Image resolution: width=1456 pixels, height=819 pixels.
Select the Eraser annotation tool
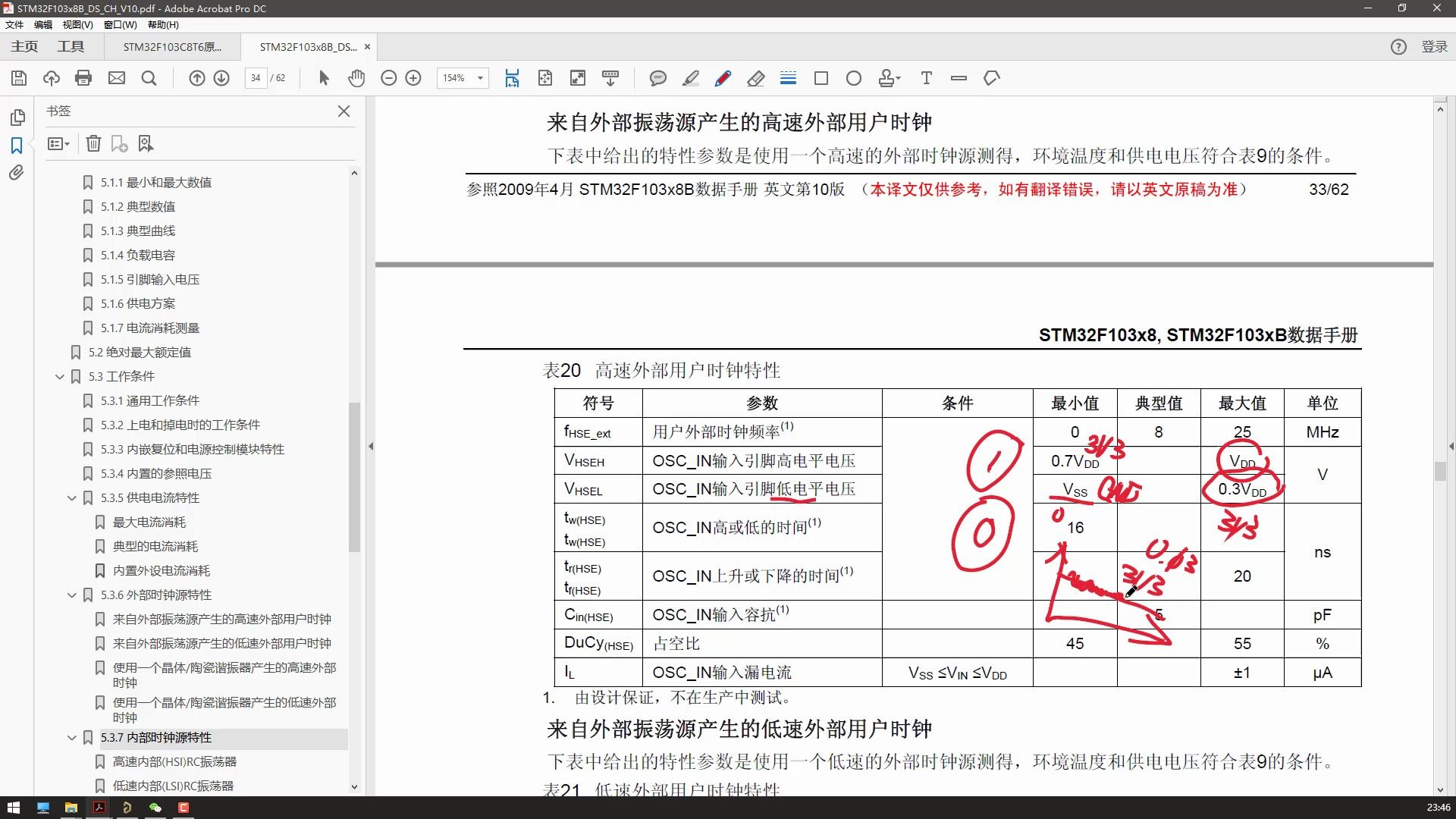pos(756,78)
